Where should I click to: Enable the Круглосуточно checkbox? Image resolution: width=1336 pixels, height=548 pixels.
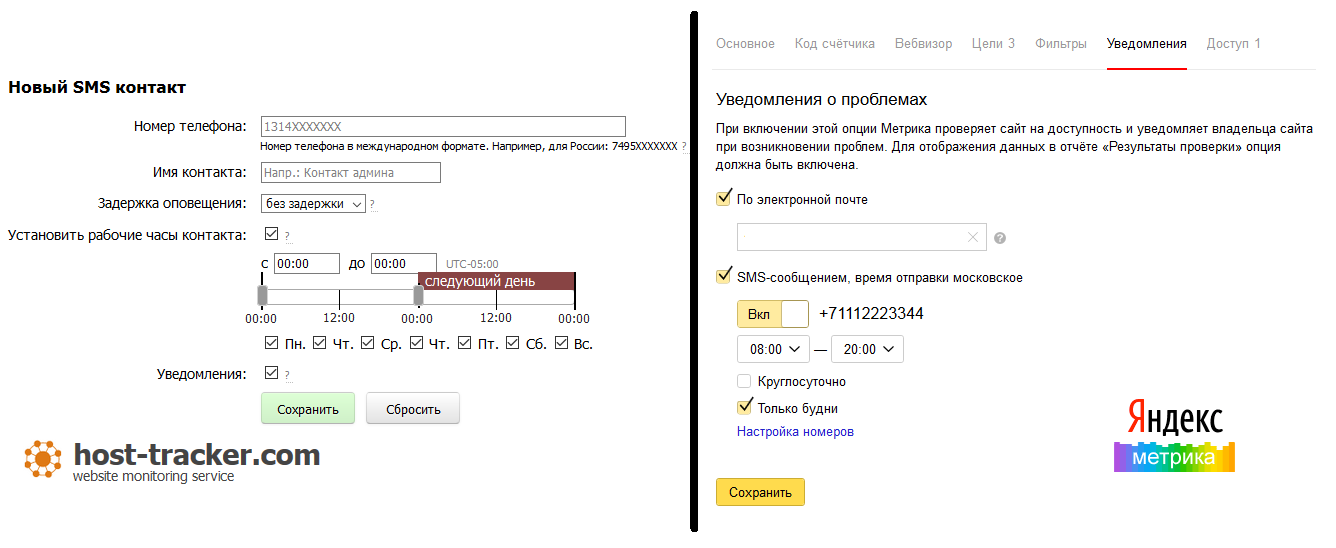click(744, 381)
